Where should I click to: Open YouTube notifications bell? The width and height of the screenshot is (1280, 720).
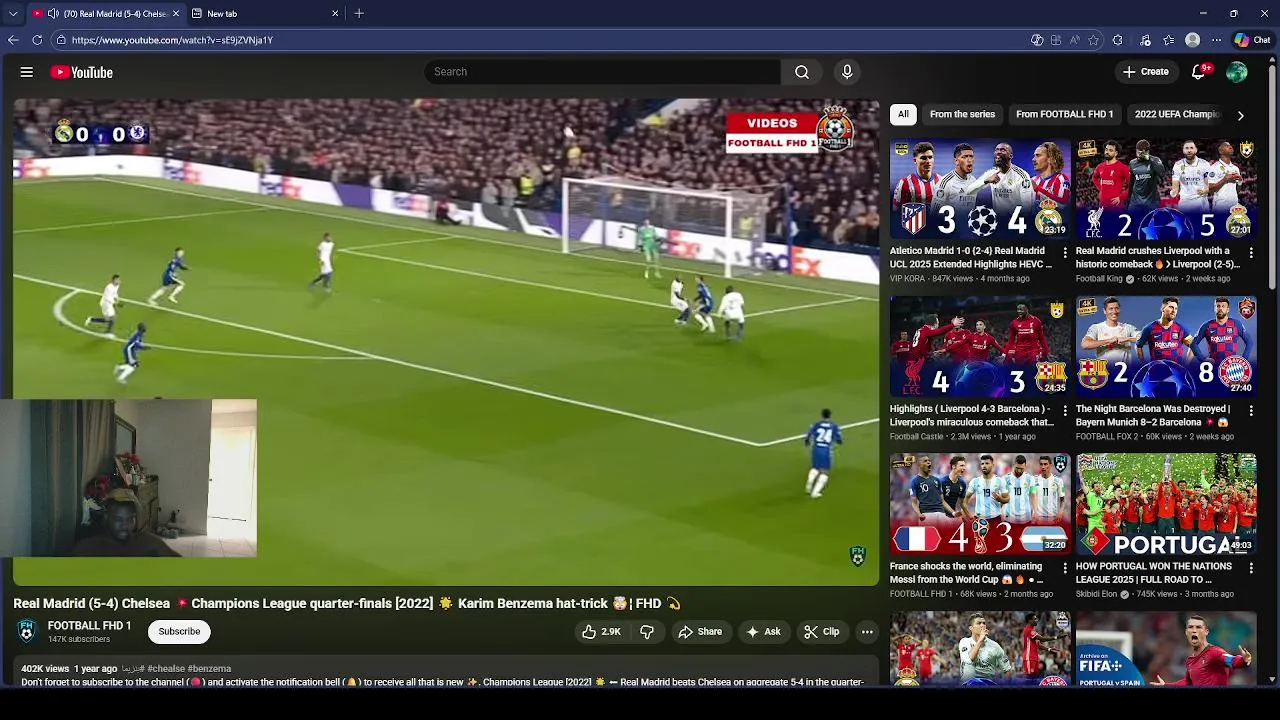1199,72
